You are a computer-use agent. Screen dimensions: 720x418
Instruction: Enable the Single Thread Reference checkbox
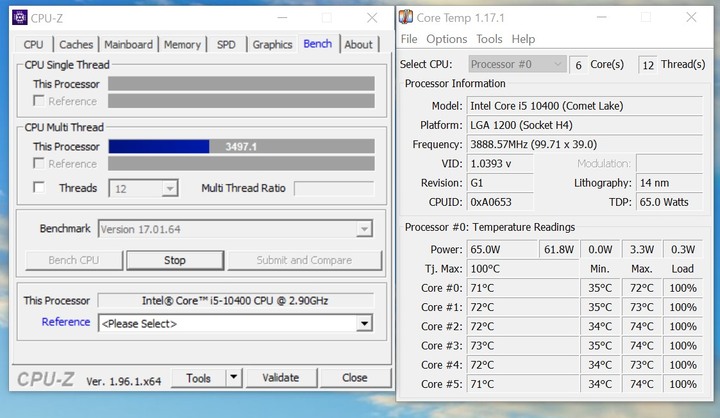(x=39, y=101)
